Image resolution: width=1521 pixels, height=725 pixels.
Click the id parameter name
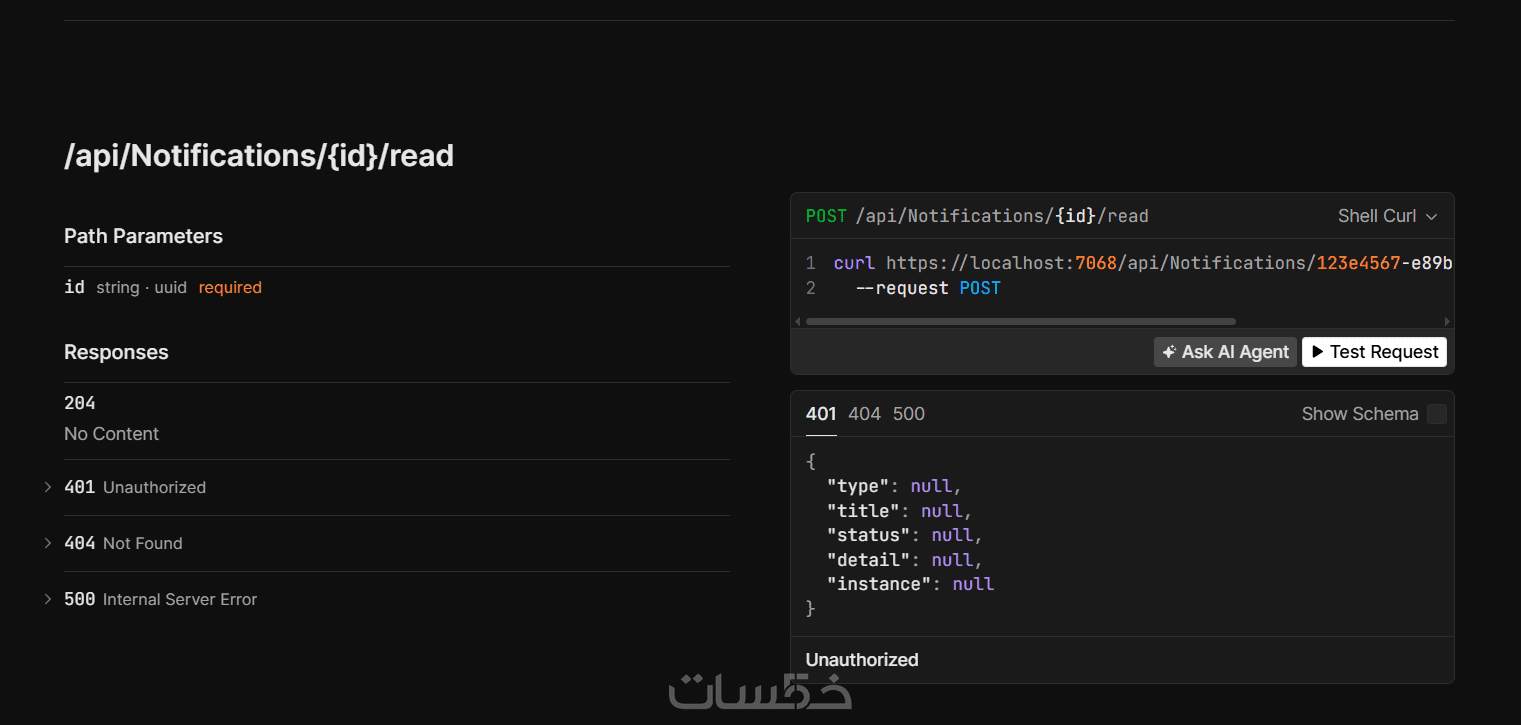pyautogui.click(x=74, y=287)
